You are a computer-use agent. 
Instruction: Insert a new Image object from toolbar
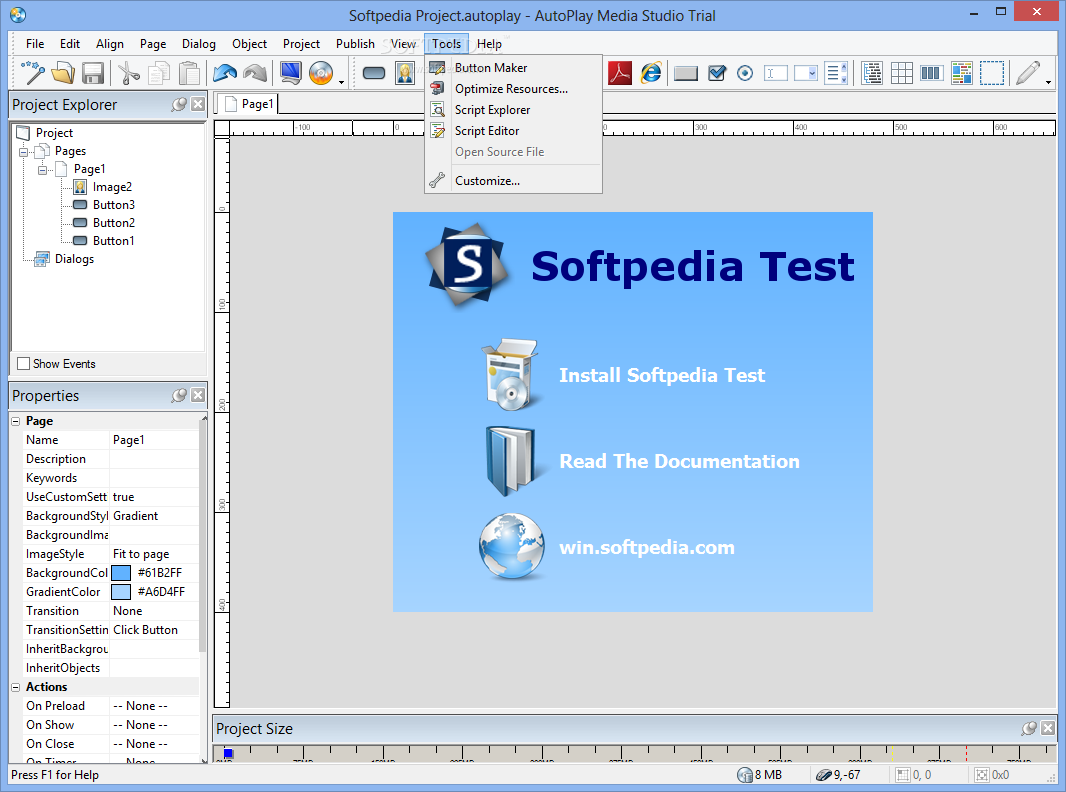[405, 73]
